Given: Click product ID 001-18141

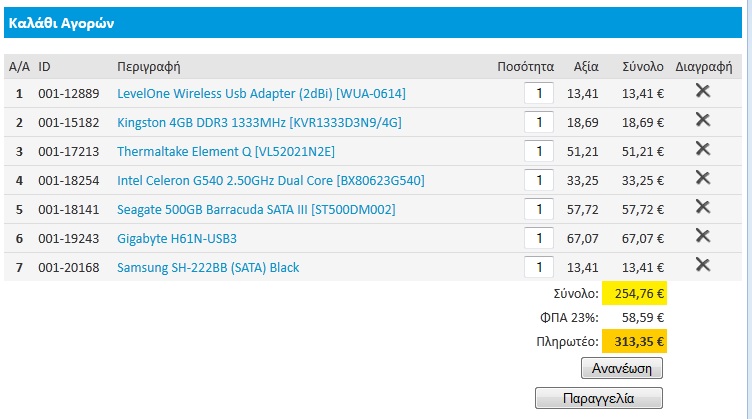Looking at the screenshot, I should click(x=69, y=210).
